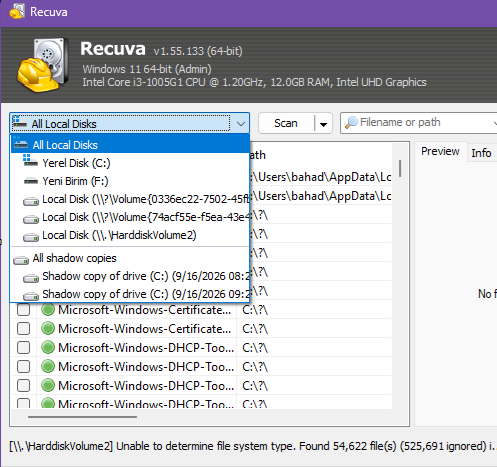Click the All shadow copies drive icon
Image resolution: width=497 pixels, height=467 pixels.
21,260
